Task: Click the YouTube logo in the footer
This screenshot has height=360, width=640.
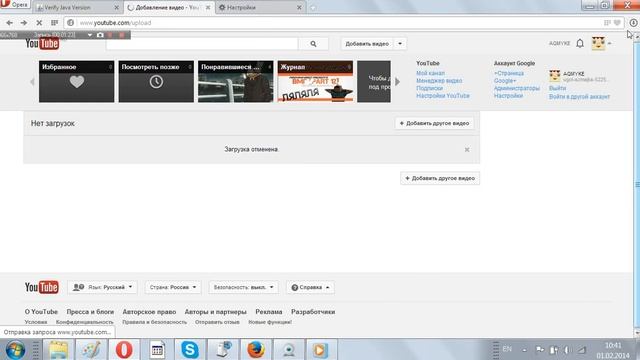Action: pyautogui.click(x=42, y=287)
